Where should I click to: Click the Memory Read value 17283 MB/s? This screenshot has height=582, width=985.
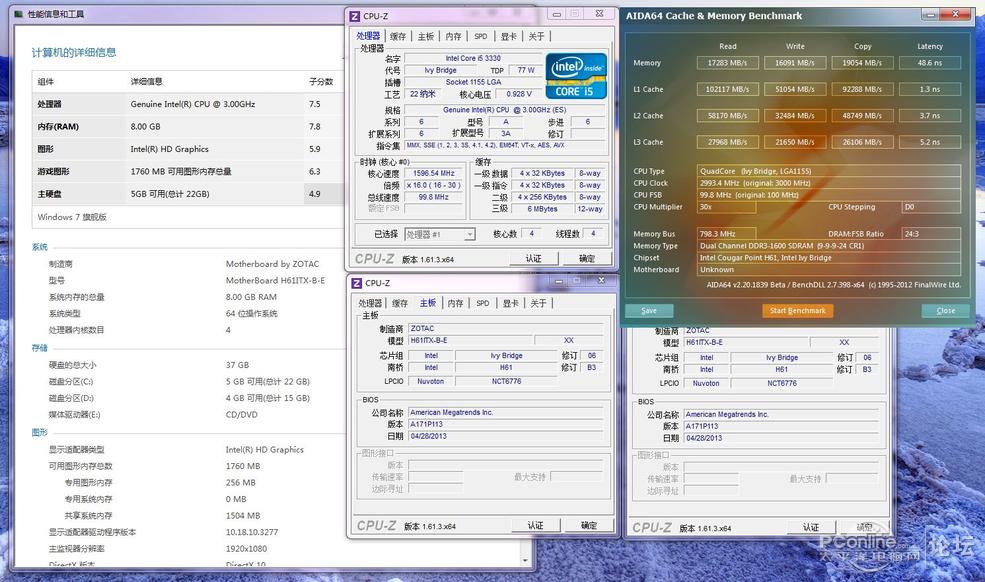click(727, 63)
